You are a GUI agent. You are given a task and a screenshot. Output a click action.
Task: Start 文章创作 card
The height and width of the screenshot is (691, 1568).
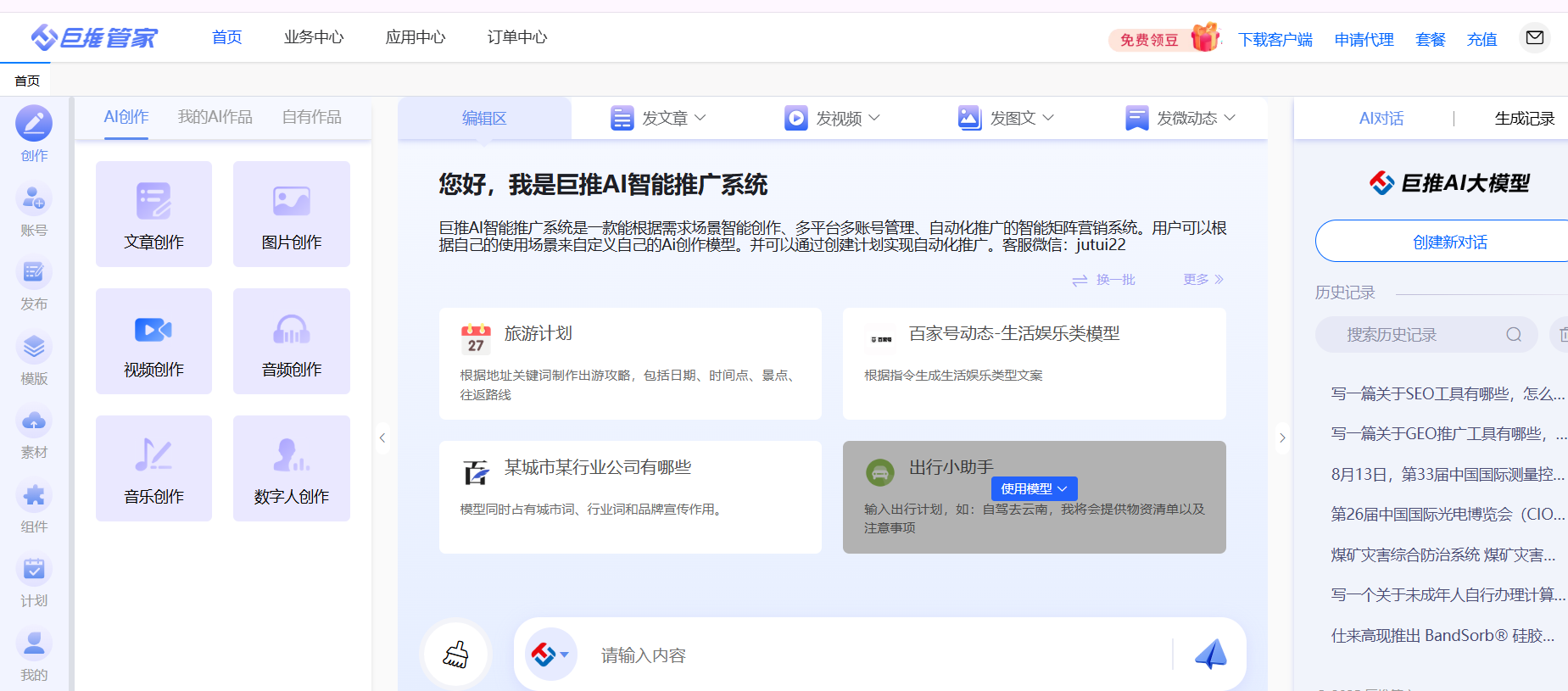tap(153, 214)
